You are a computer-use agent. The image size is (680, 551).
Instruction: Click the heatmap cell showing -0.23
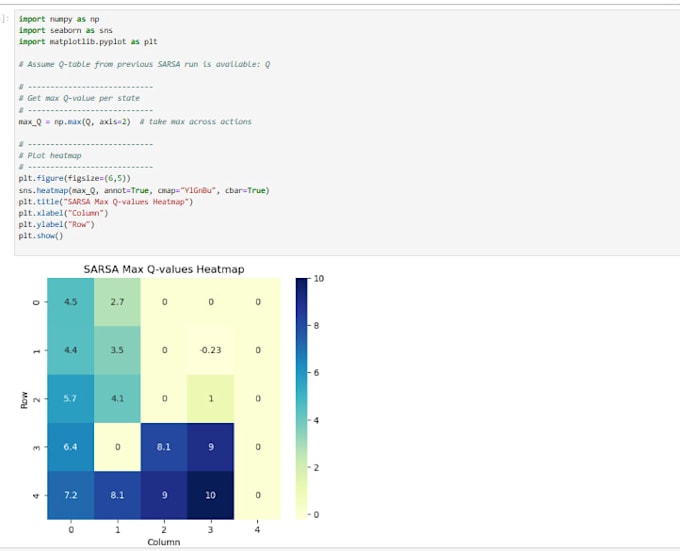[210, 350]
